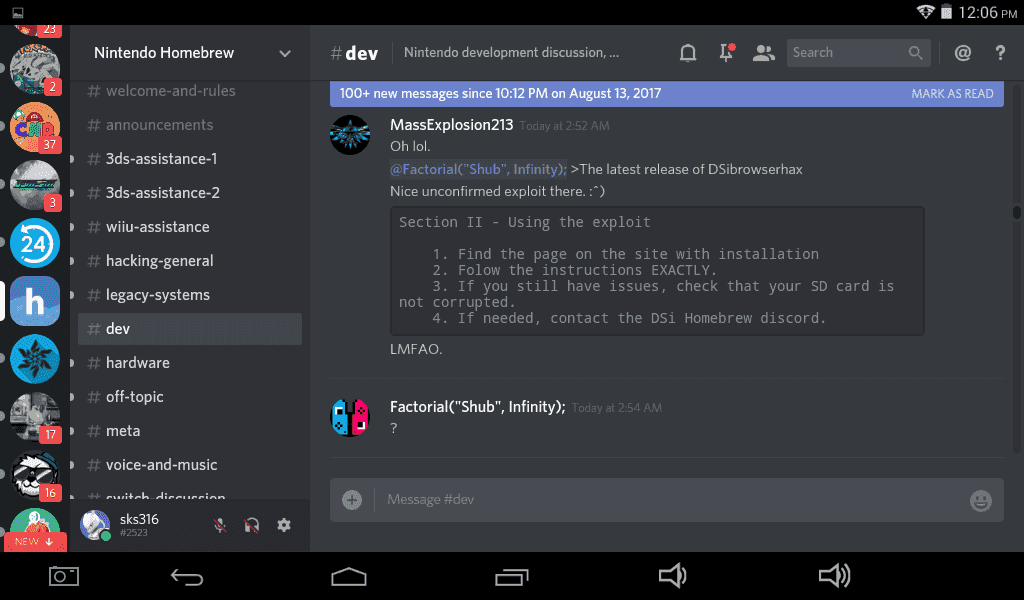Tap the volume down button

coord(672,576)
